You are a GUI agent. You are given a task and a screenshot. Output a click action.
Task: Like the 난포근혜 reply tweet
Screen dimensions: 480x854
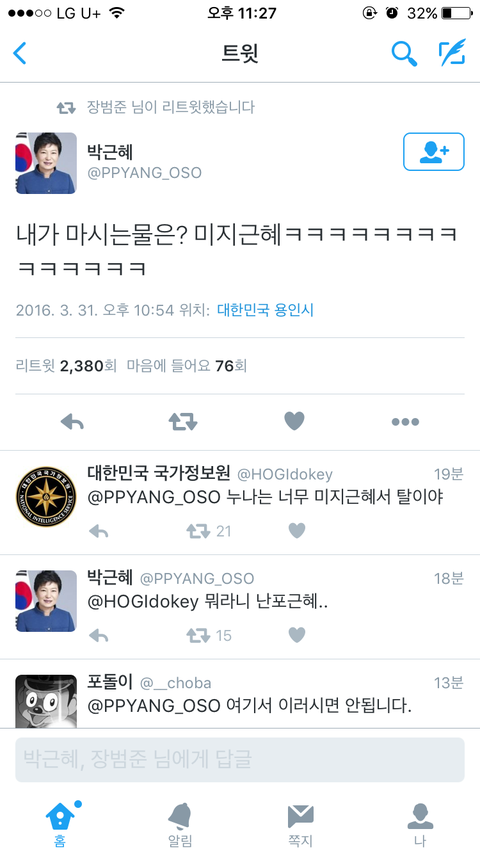[296, 635]
